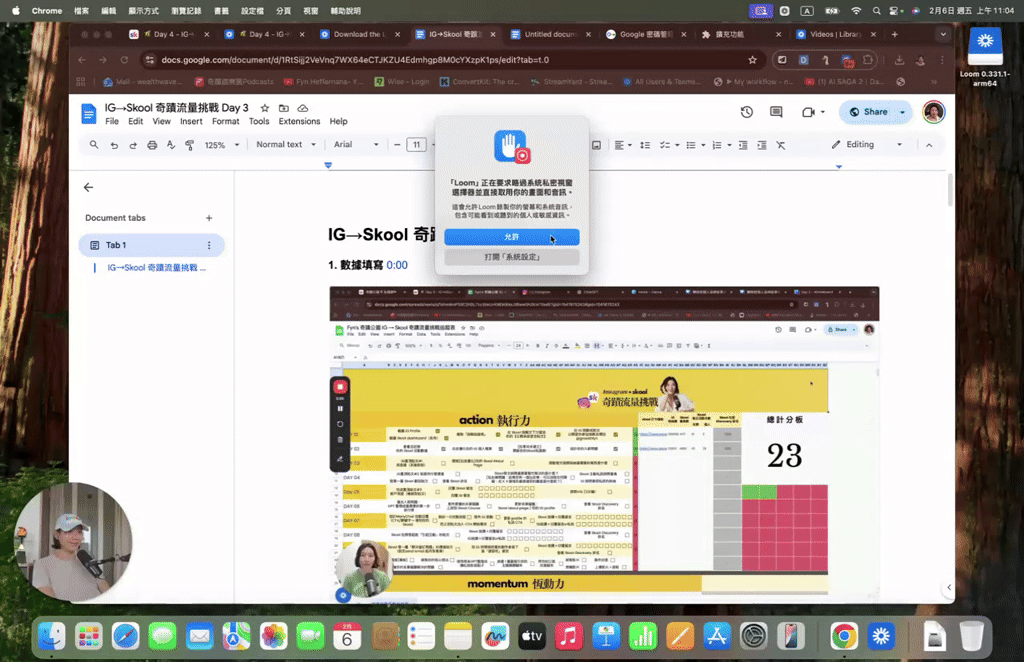Decrease font size with minus button
The height and width of the screenshot is (662, 1024).
pos(397,145)
